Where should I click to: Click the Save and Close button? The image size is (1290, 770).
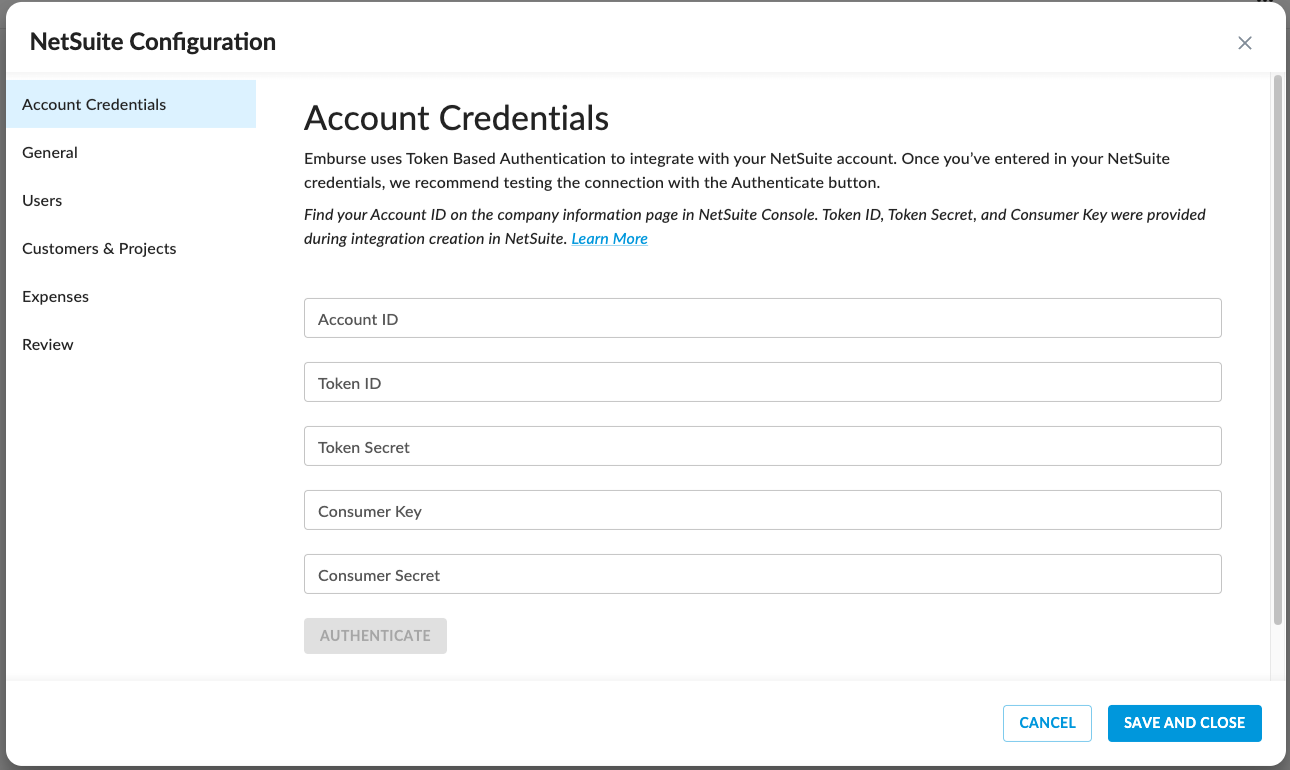click(x=1184, y=723)
